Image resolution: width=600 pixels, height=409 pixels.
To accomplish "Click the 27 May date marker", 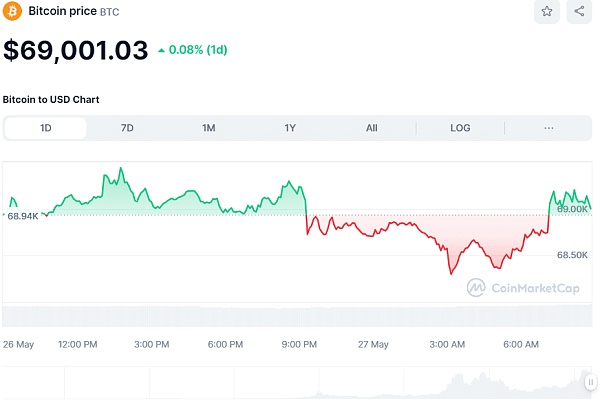I will tap(372, 344).
